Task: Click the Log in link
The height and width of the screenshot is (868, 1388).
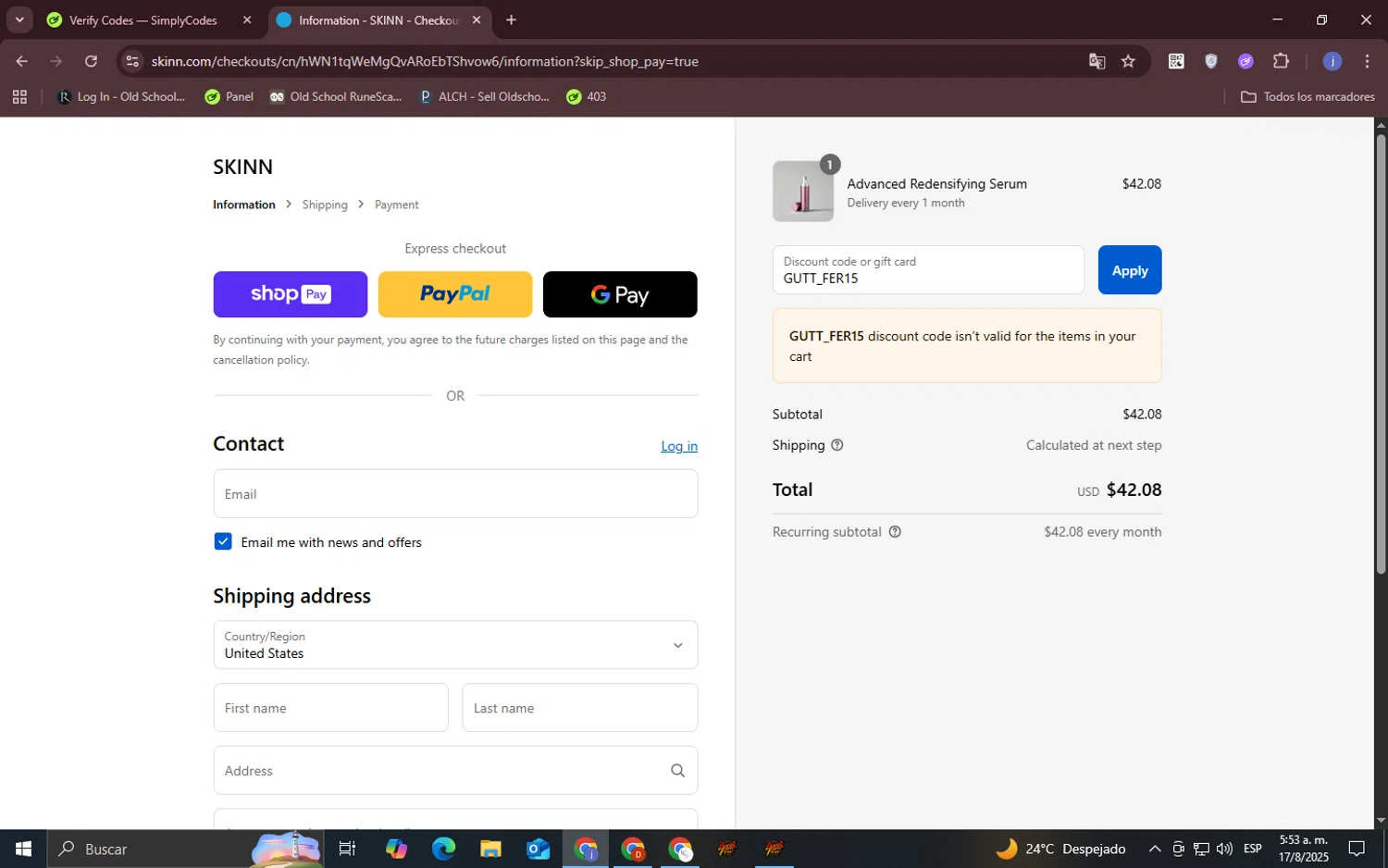Action: pyautogui.click(x=679, y=446)
